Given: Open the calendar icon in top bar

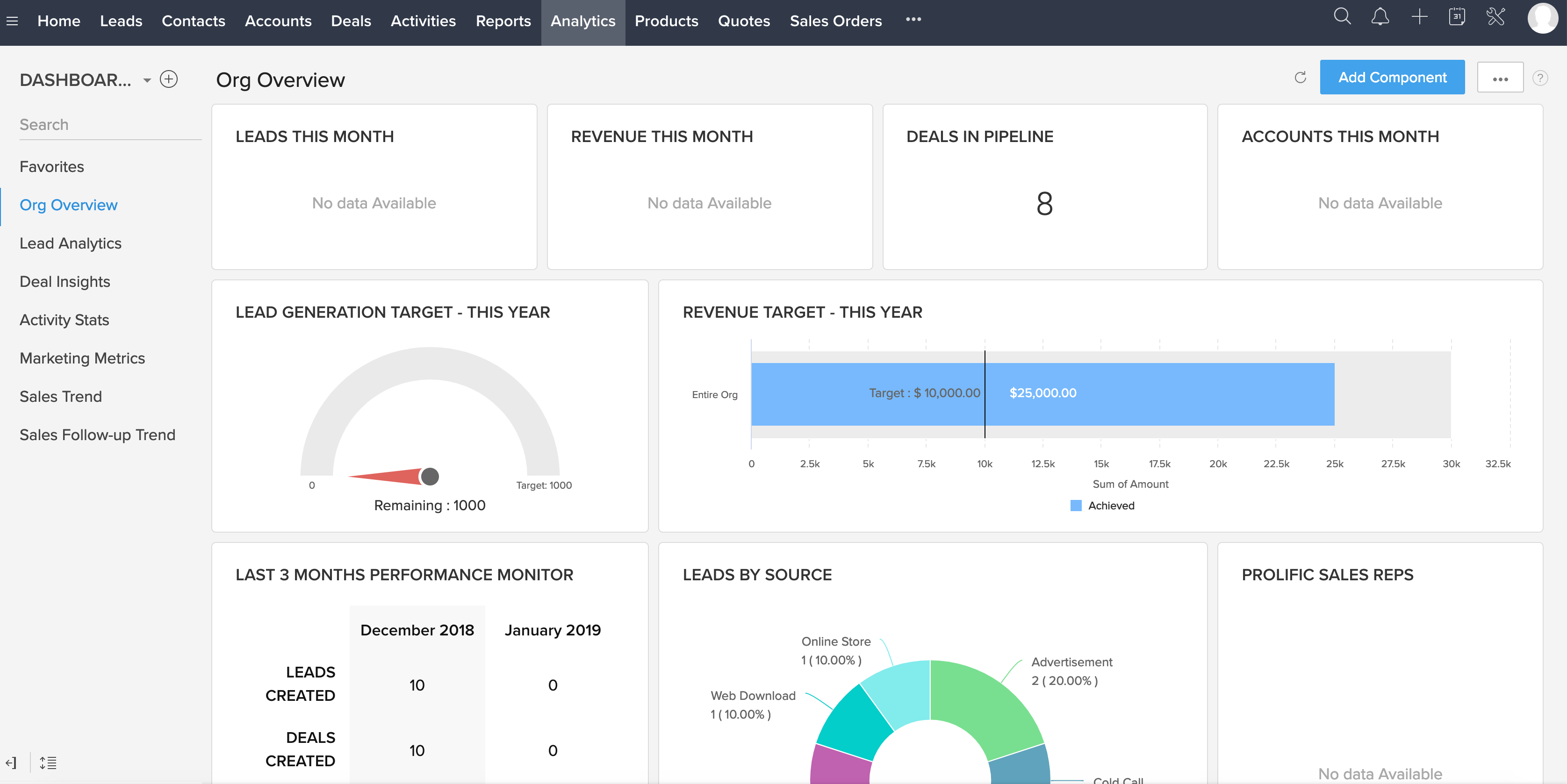Looking at the screenshot, I should (1457, 17).
